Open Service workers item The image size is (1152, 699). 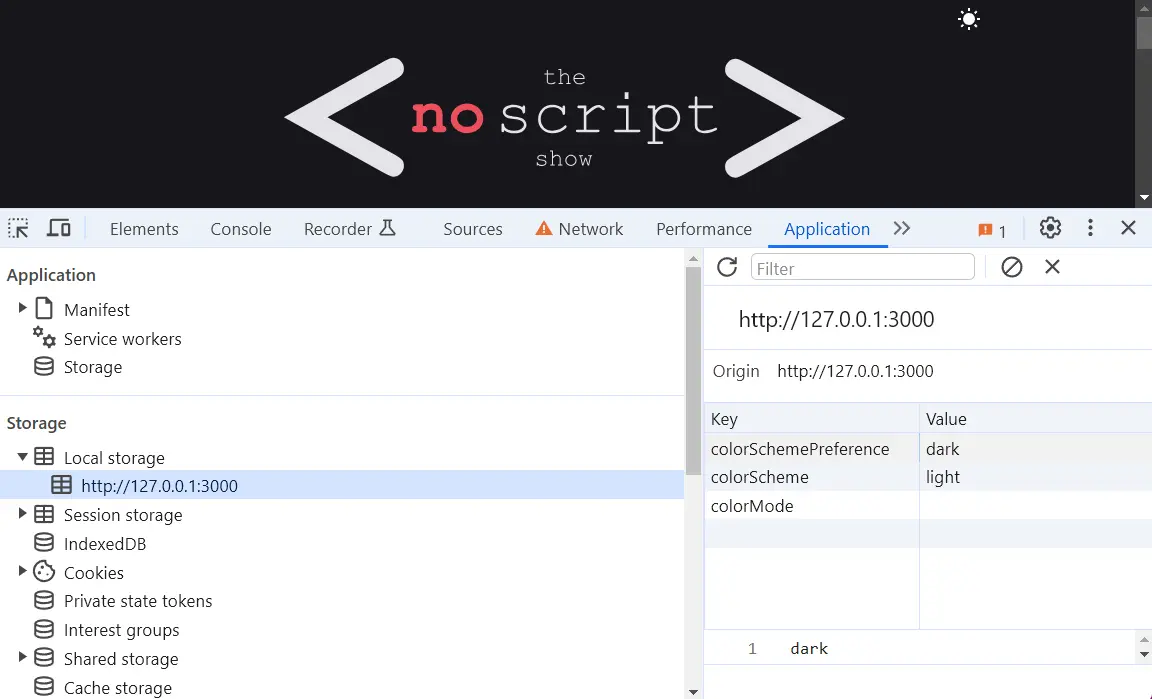pyautogui.click(x=123, y=339)
